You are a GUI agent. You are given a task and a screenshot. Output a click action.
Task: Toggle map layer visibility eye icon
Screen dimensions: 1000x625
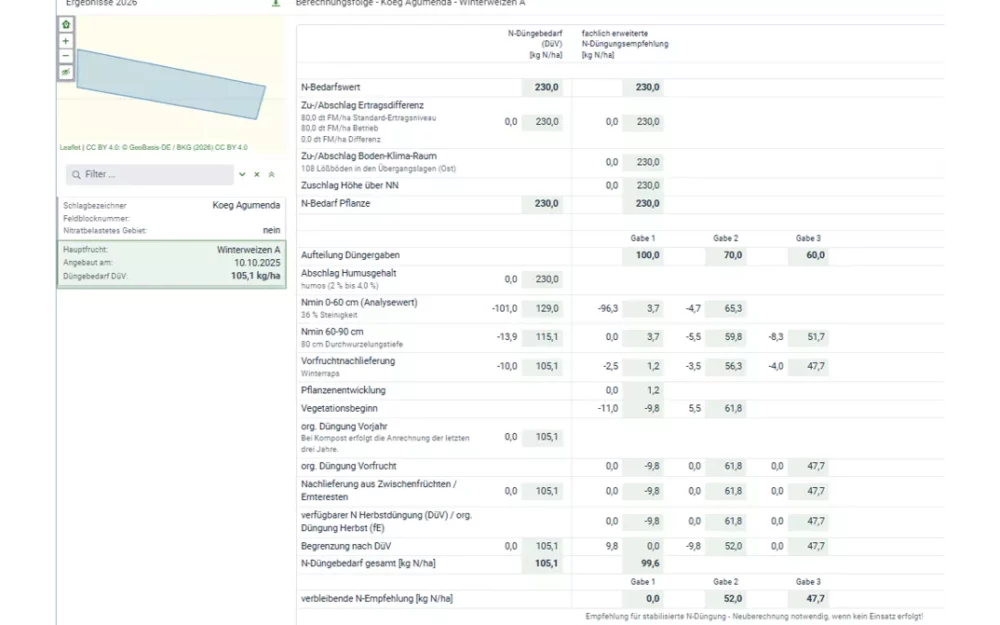coord(66,72)
